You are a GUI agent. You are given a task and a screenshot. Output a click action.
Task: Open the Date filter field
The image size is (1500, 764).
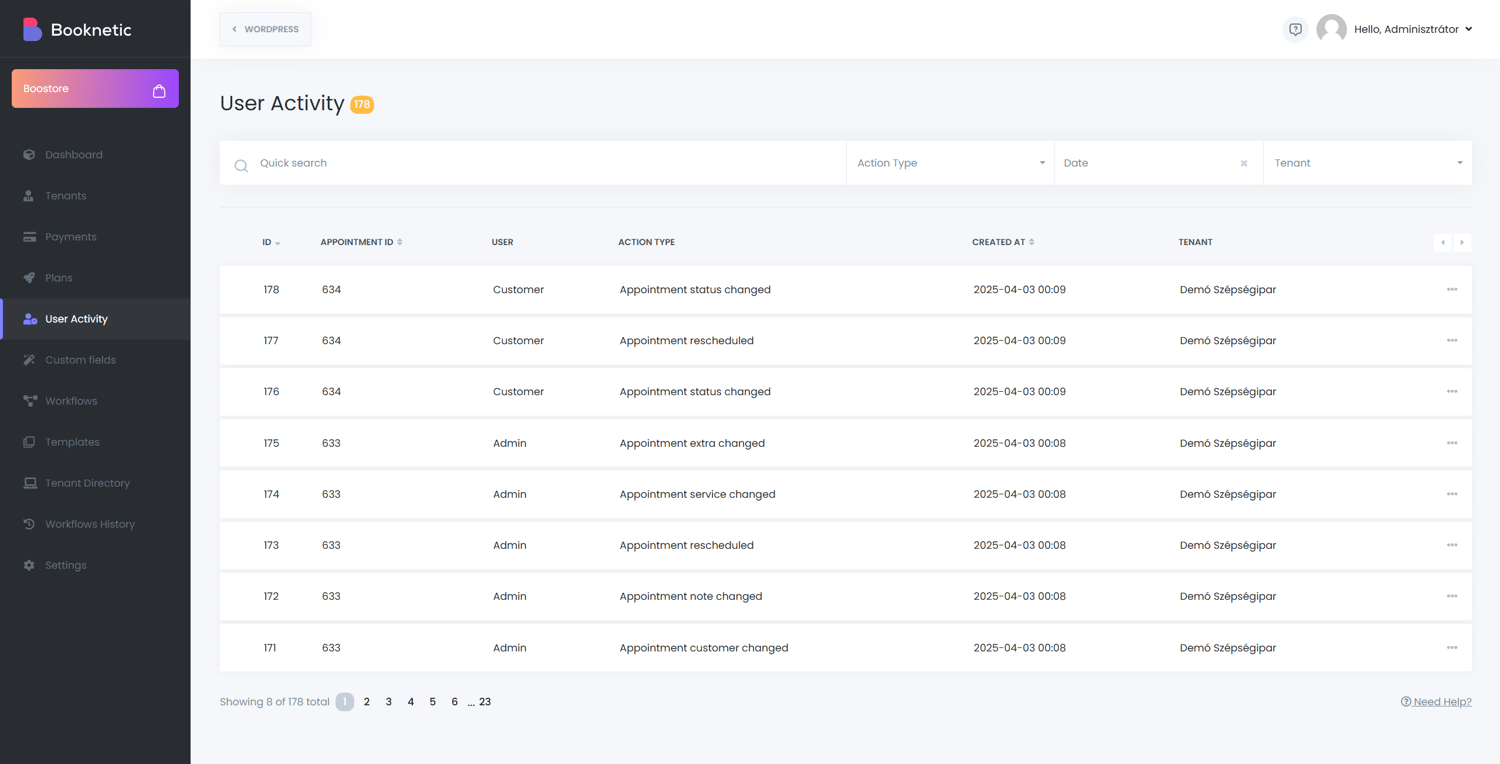tap(1158, 163)
